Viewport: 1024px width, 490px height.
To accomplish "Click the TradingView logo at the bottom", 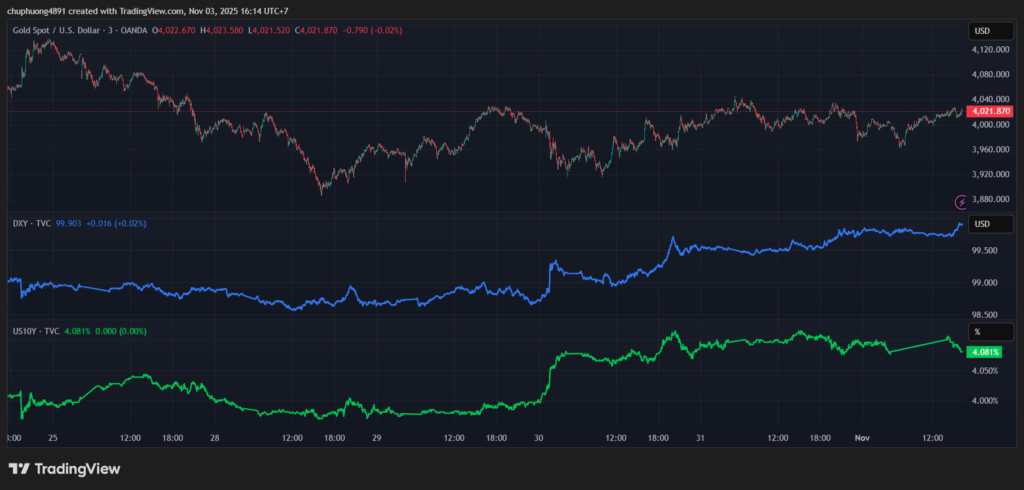I will point(64,468).
